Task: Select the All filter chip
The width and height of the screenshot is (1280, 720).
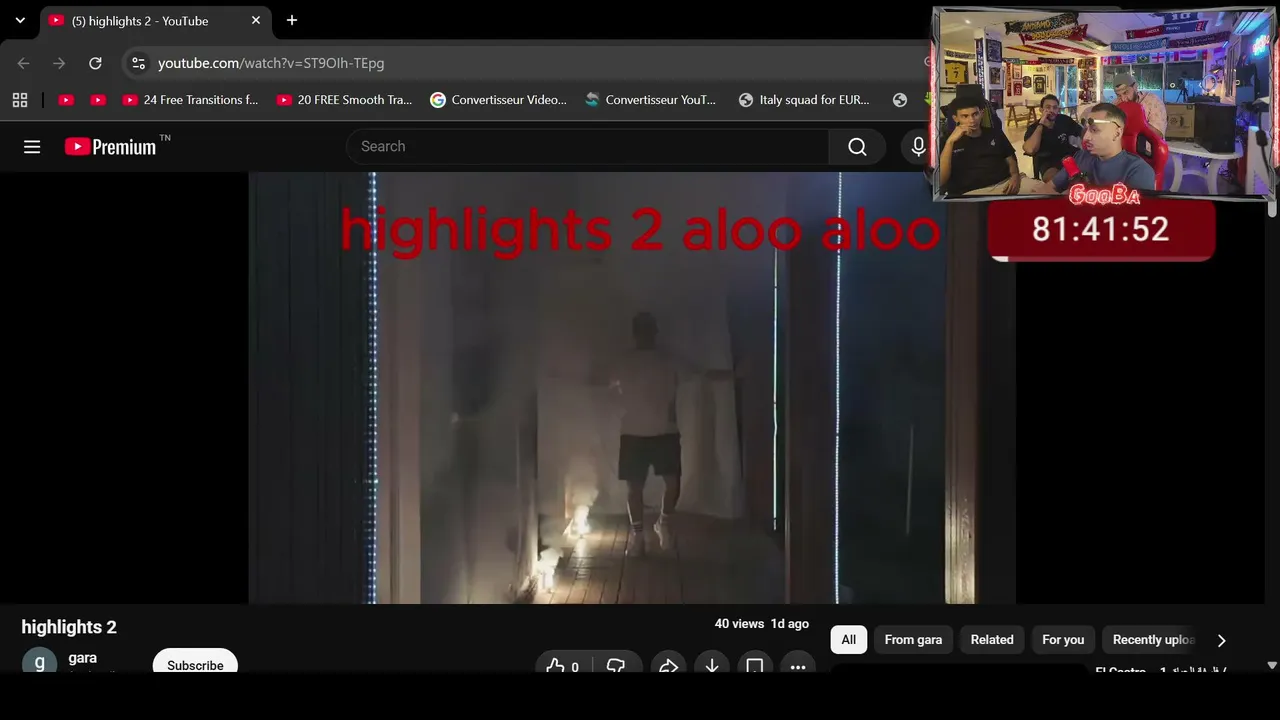Action: click(x=849, y=640)
